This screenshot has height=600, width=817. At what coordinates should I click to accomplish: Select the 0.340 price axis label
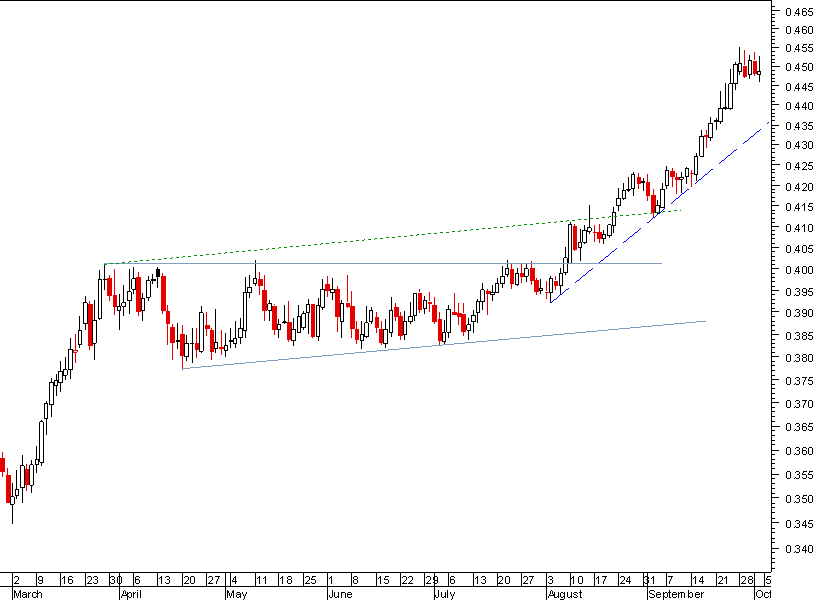(799, 549)
